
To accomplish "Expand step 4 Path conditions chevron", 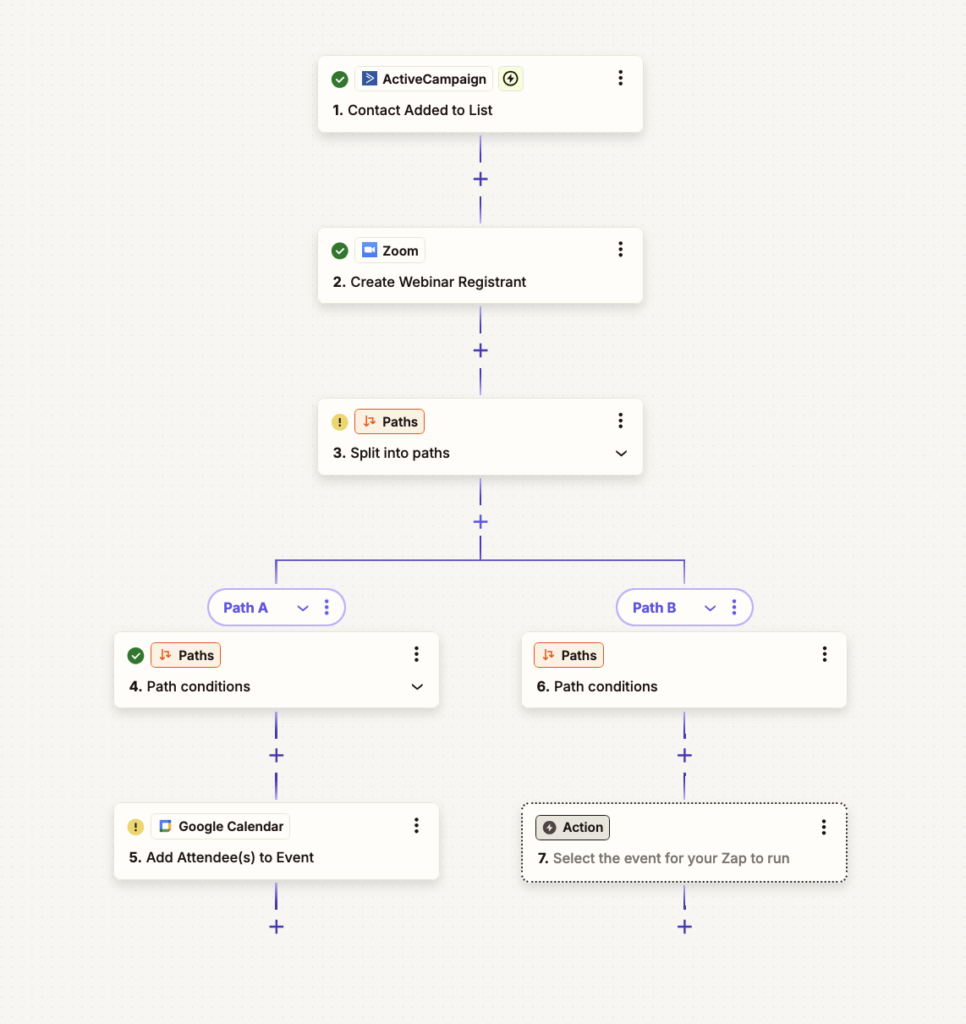I will [x=417, y=687].
